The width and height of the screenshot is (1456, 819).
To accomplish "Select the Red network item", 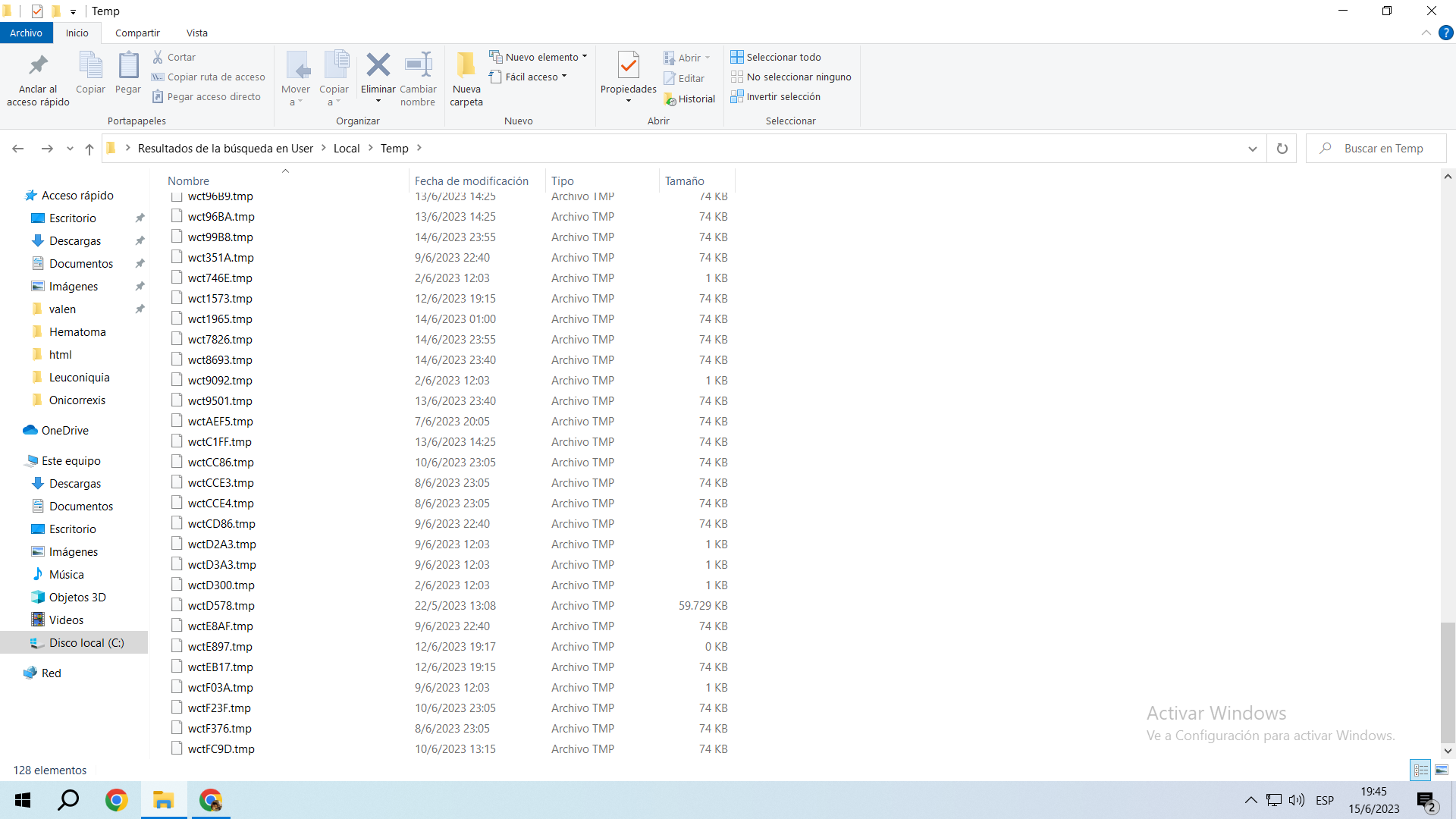I will (51, 673).
